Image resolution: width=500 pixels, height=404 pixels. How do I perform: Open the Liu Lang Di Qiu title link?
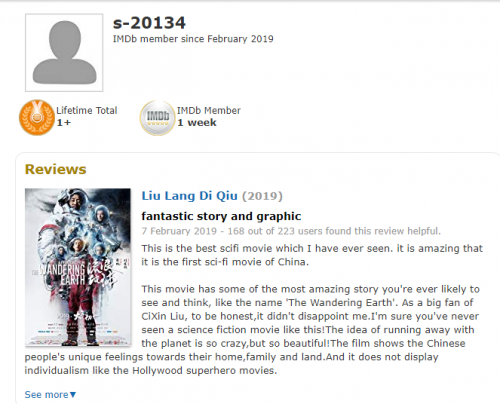(x=190, y=196)
